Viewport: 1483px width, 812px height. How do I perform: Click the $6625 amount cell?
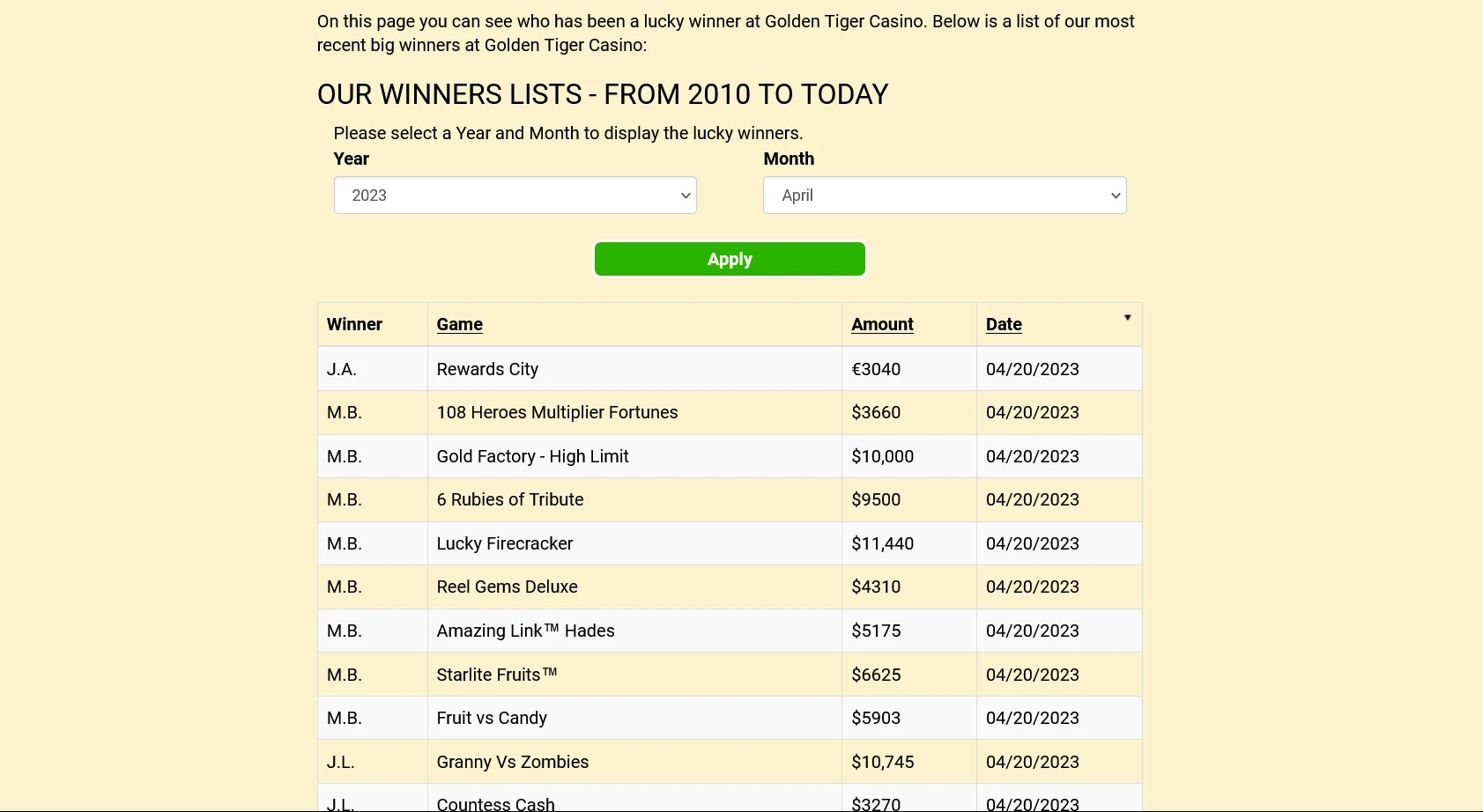tap(909, 675)
